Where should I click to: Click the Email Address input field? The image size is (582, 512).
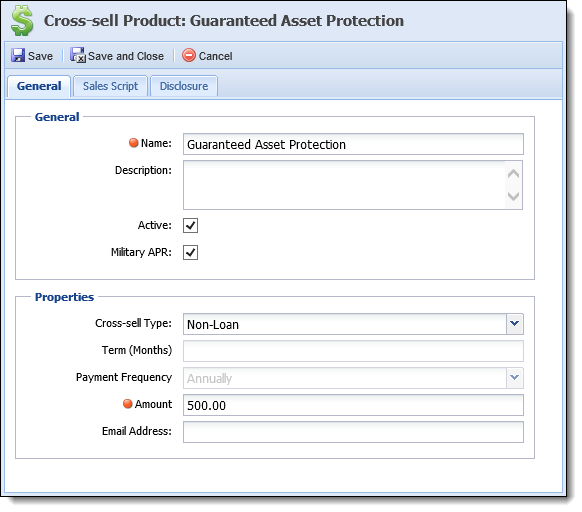tap(353, 432)
